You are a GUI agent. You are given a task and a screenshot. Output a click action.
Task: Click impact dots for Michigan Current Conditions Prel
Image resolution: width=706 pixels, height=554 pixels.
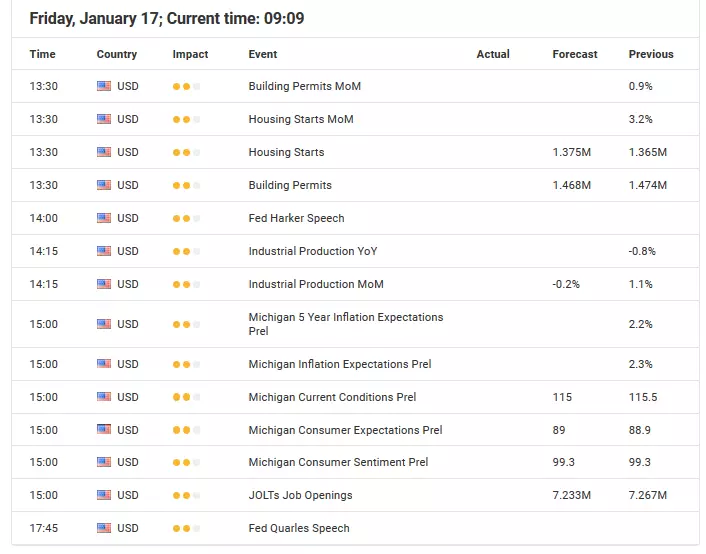[x=186, y=397]
